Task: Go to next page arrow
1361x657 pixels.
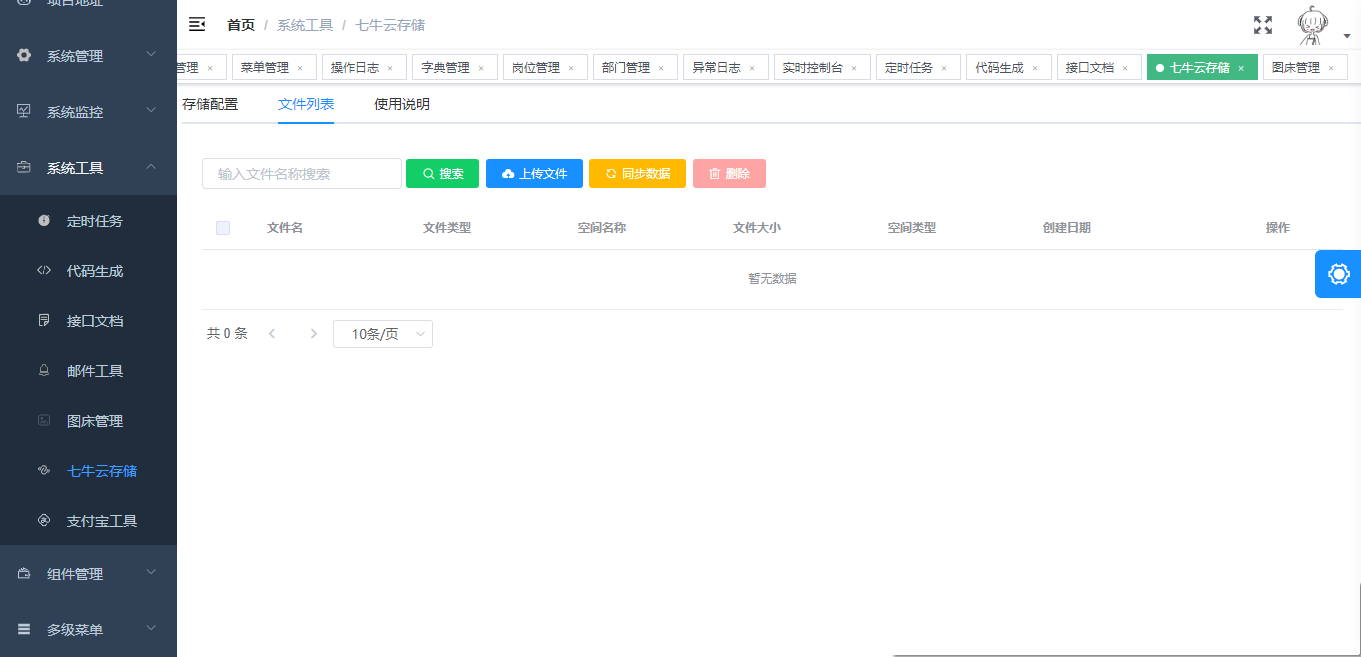Action: (x=314, y=334)
